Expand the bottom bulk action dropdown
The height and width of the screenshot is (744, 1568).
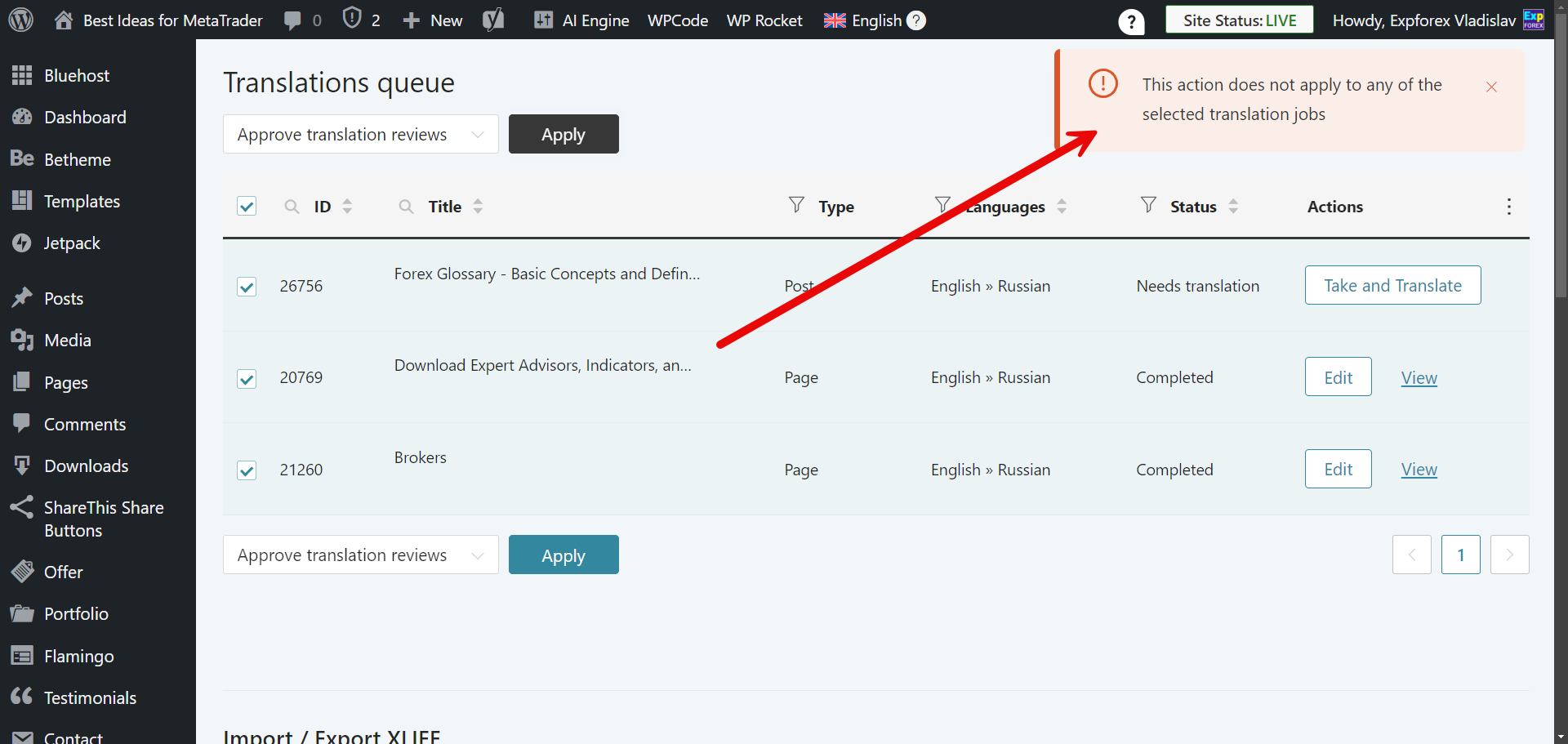pos(360,555)
